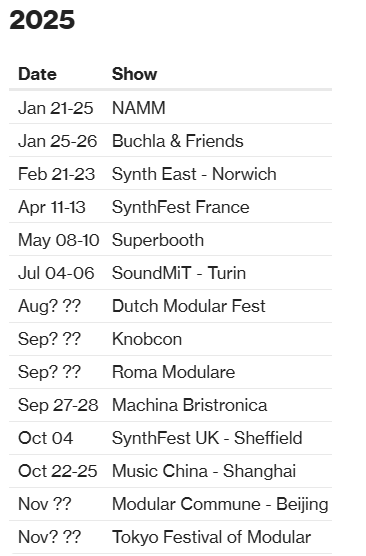This screenshot has height=556, width=366.
Task: Select the Superbooth row
Action: coord(171,240)
